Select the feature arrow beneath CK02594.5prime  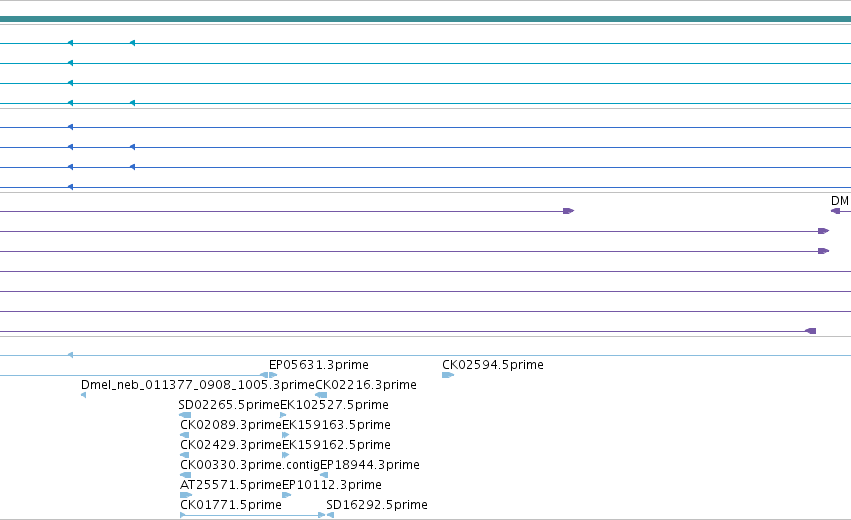coord(448,375)
